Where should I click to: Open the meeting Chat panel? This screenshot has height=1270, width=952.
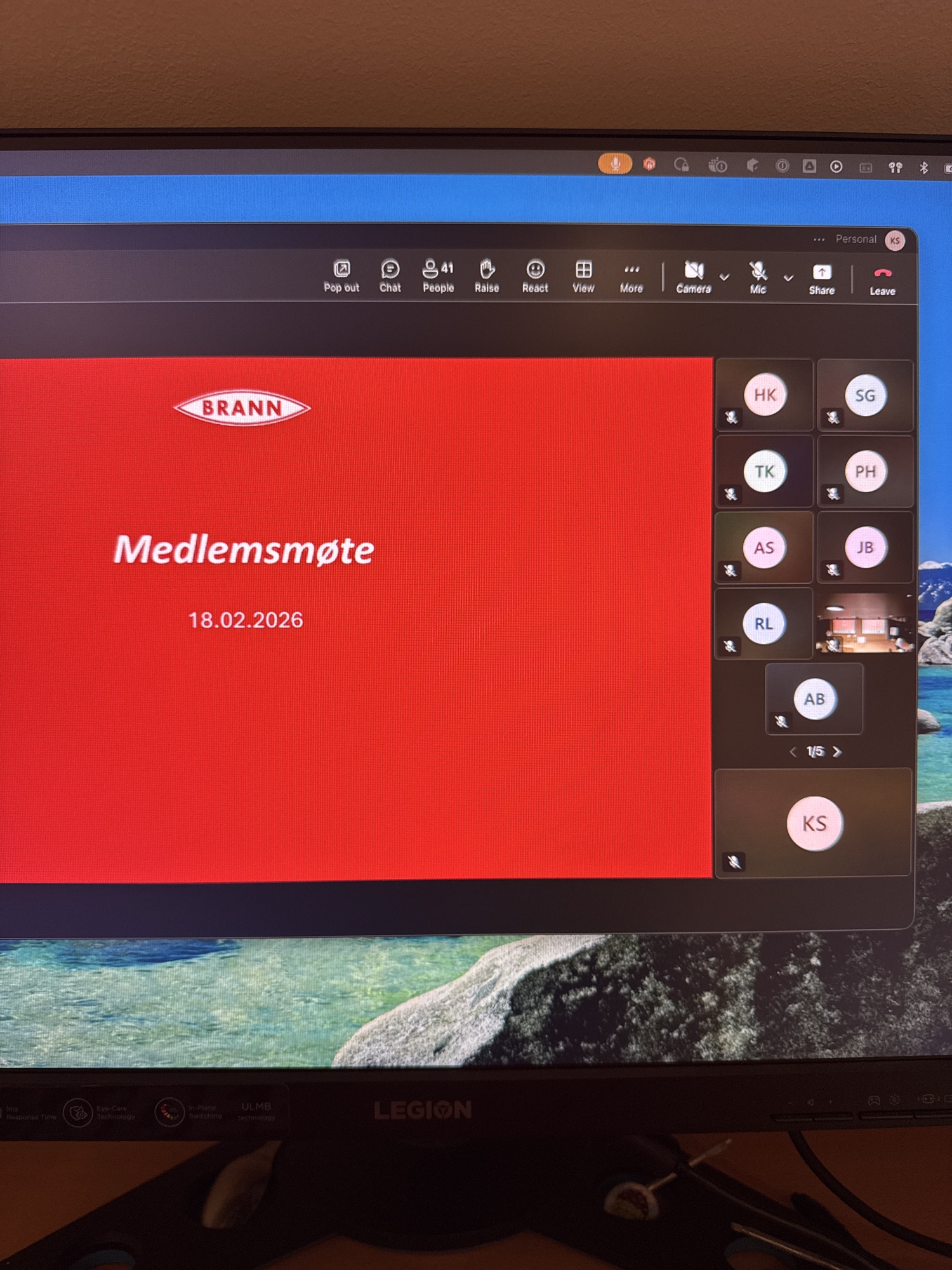(x=390, y=276)
